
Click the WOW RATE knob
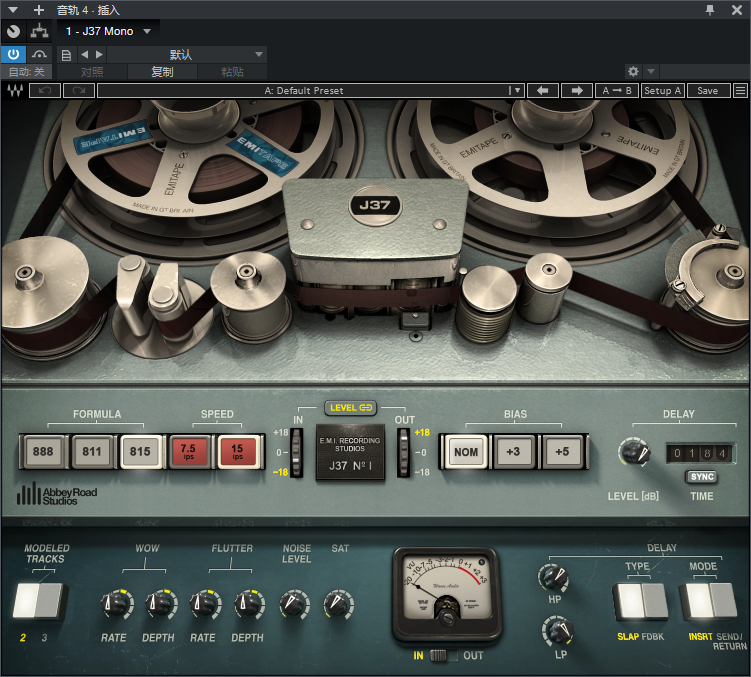point(116,604)
